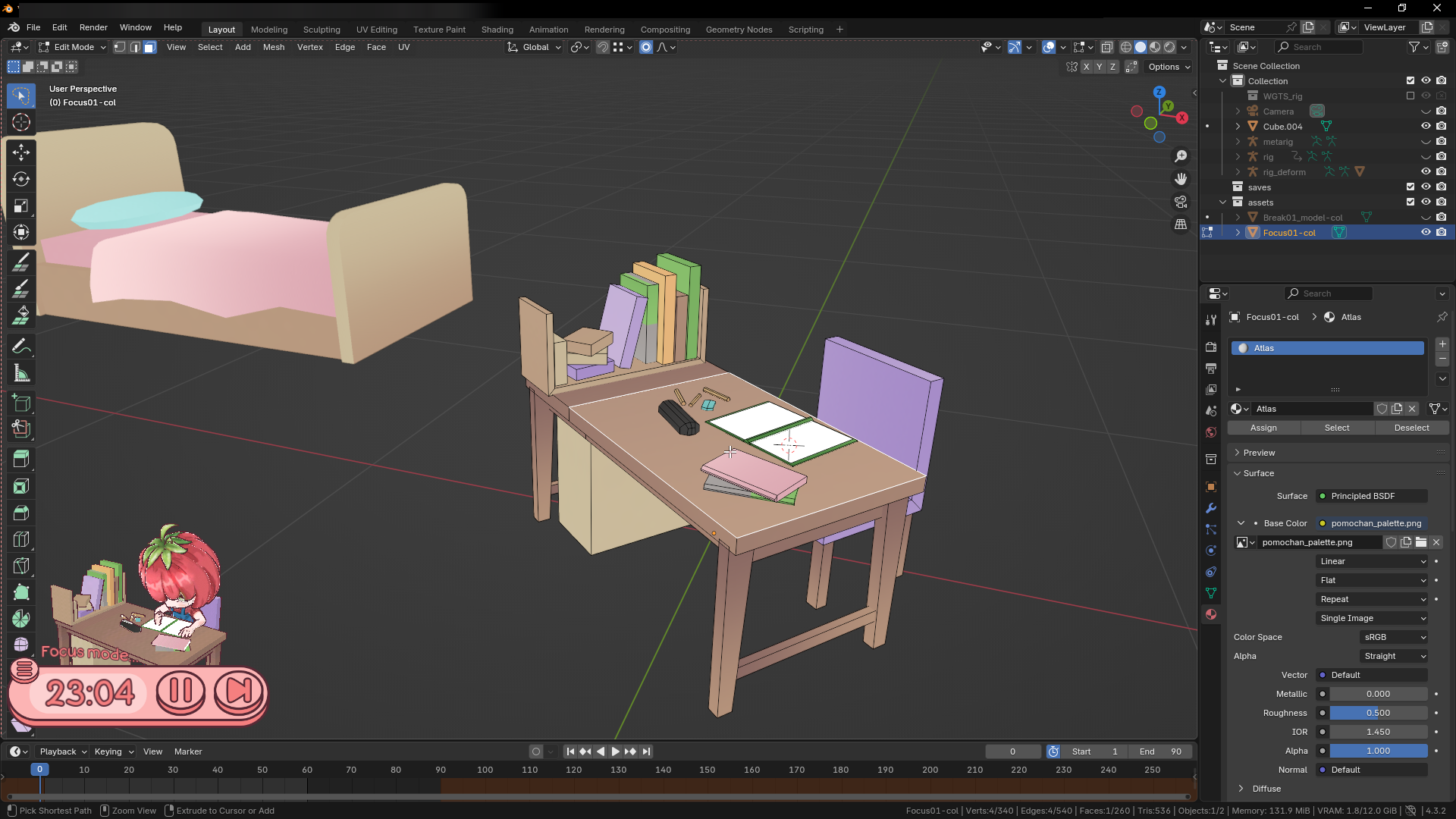Switch to the UV Editing workspace tab
This screenshot has width=1456, height=819.
377,30
